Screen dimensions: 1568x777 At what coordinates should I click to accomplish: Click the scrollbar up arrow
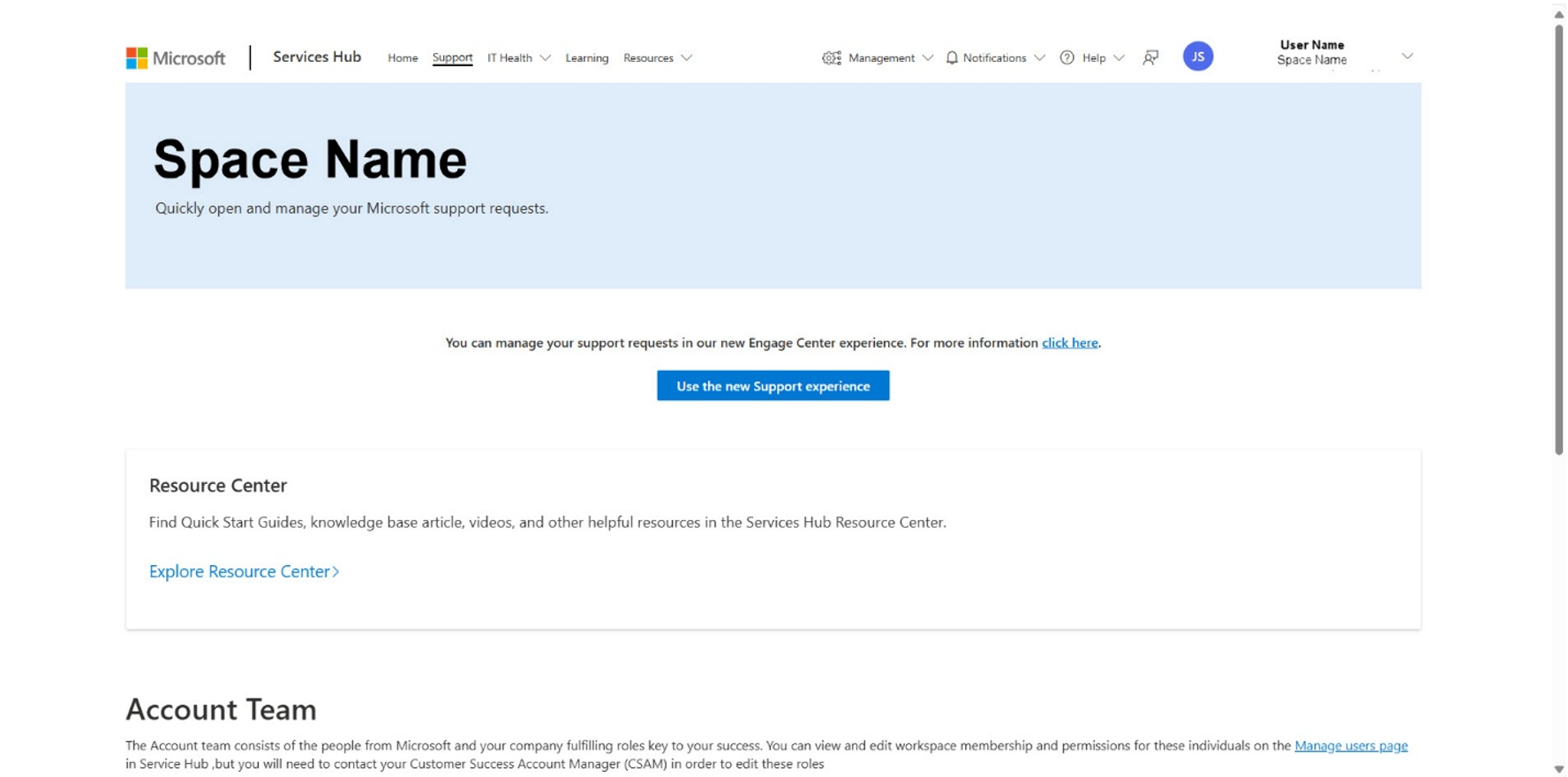[x=1559, y=14]
